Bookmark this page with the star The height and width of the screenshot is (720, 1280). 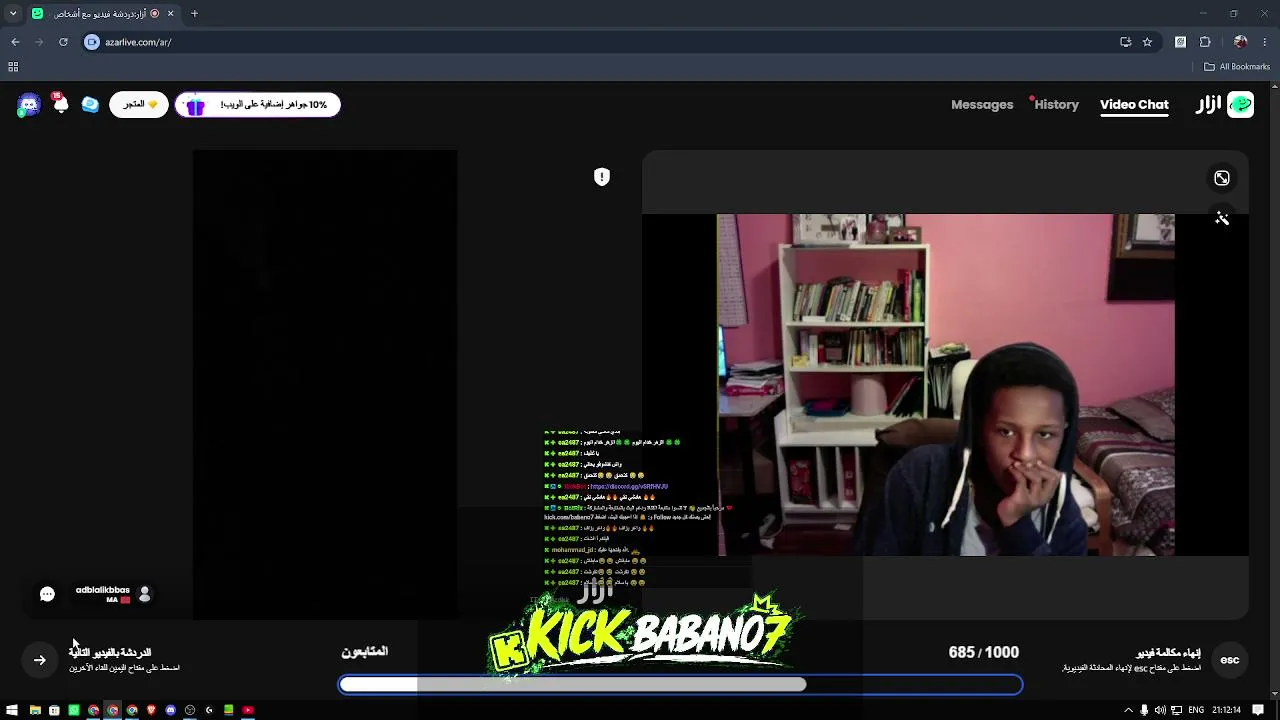click(1147, 42)
